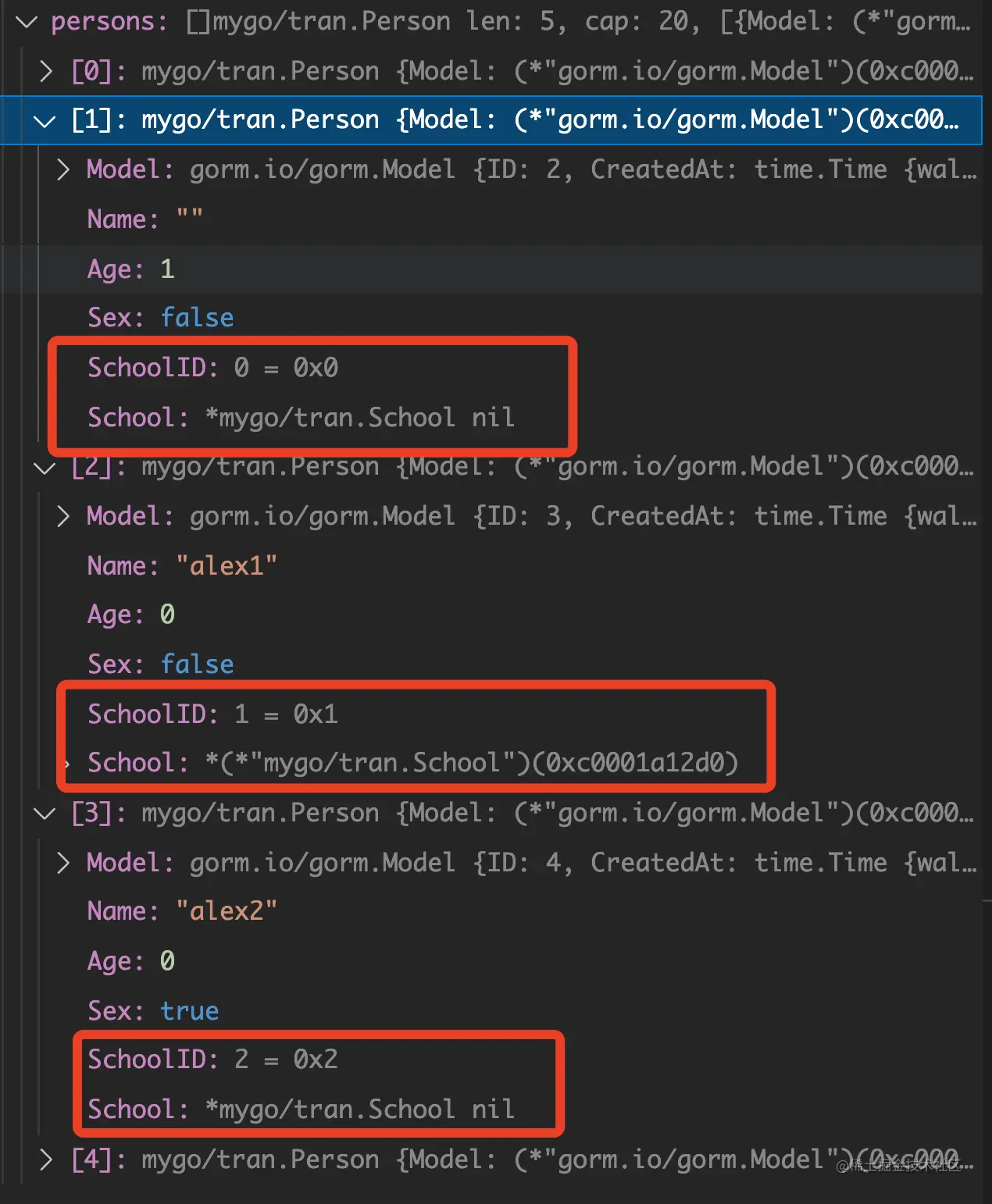Select Sex: false under alex1
Screen dimensions: 992x1204
pyautogui.click(x=492, y=664)
